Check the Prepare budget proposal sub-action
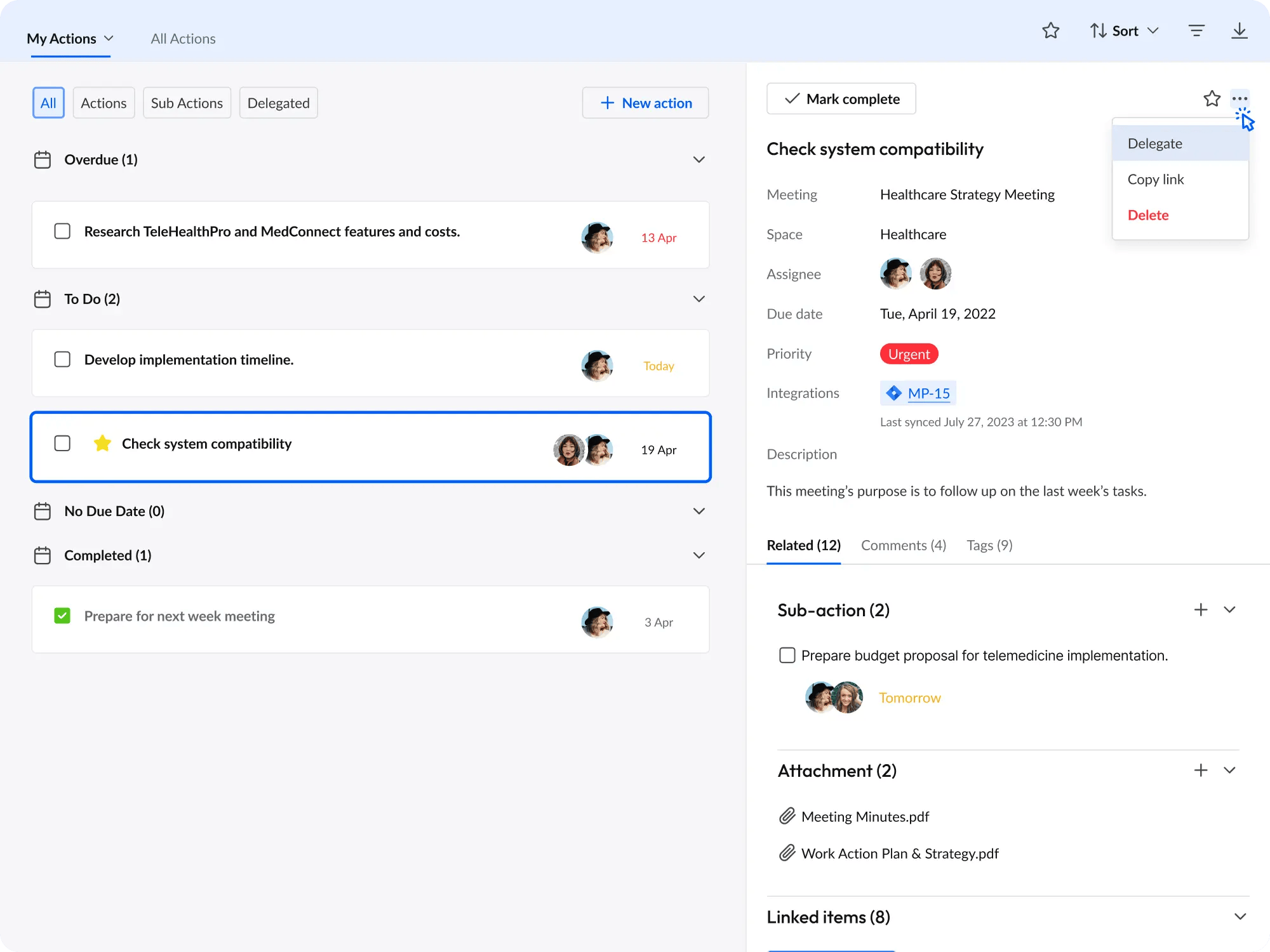This screenshot has width=1270, height=952. [787, 655]
